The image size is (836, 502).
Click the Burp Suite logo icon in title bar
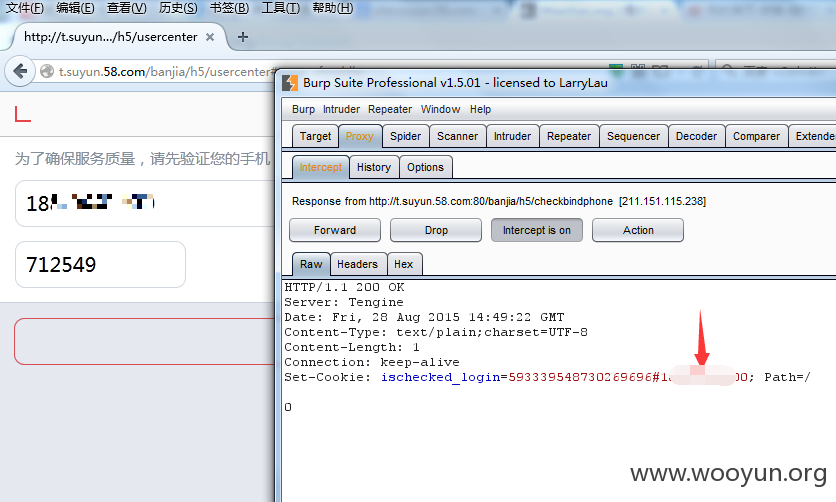[290, 83]
